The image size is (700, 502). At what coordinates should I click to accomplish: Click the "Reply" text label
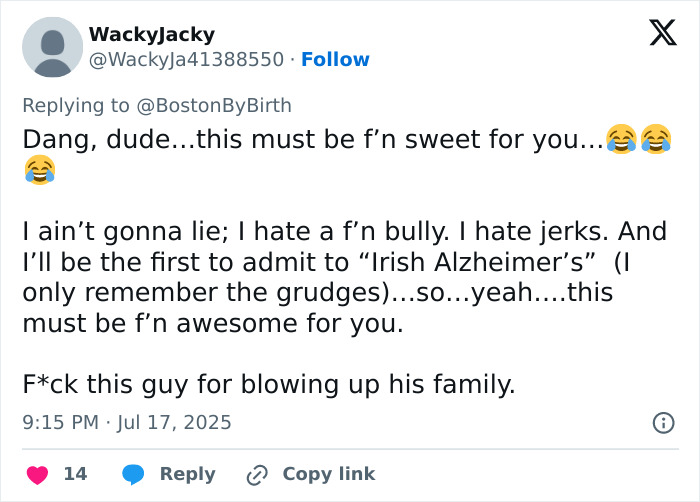pos(187,474)
